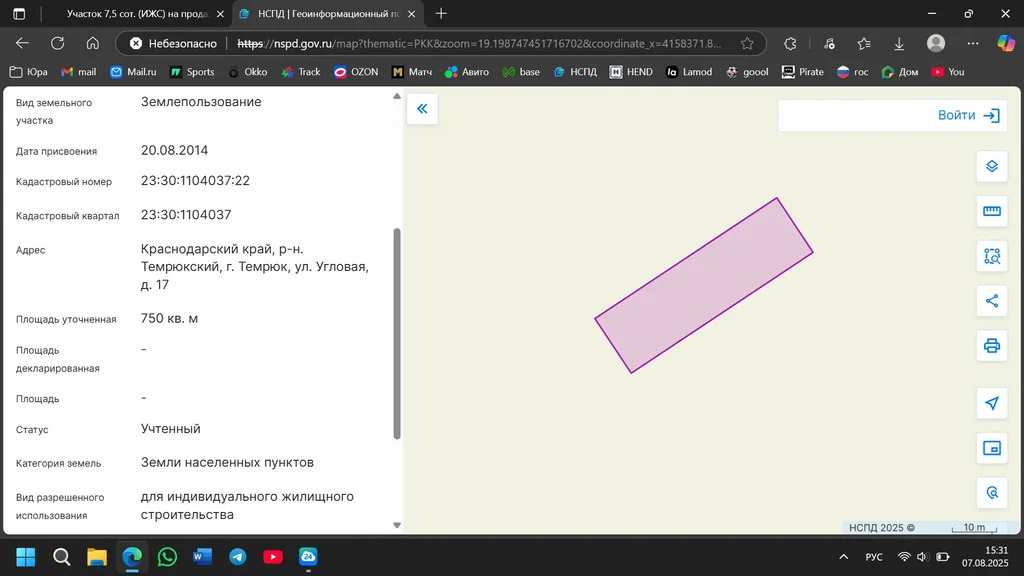Open the overview mini-map icon

click(x=991, y=448)
